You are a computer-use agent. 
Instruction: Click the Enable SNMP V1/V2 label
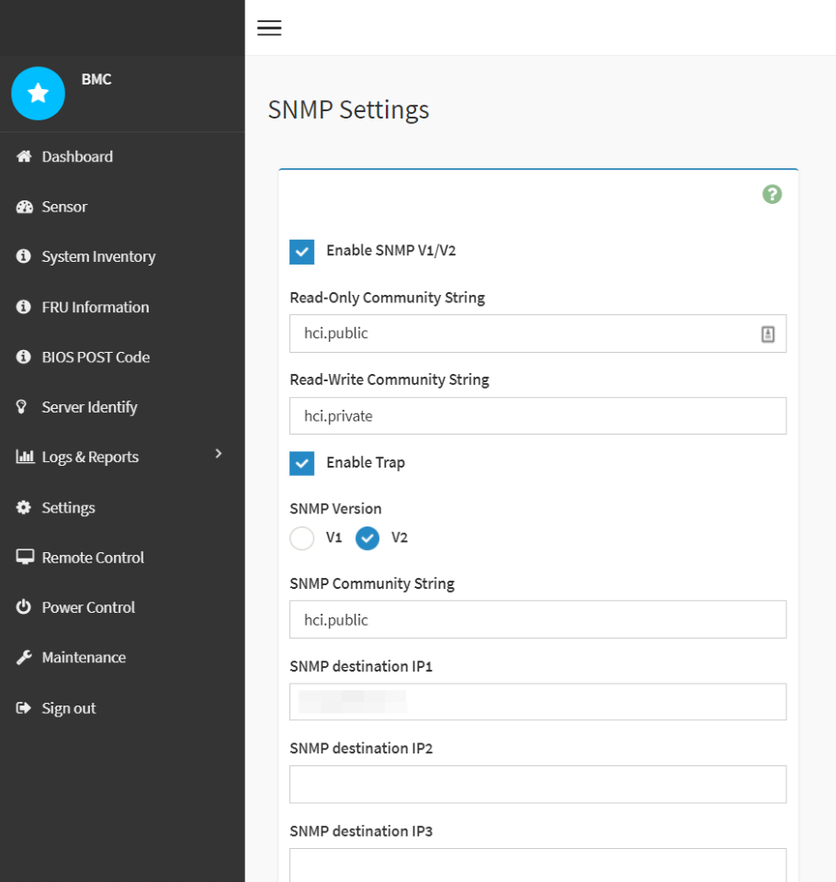pyautogui.click(x=391, y=250)
